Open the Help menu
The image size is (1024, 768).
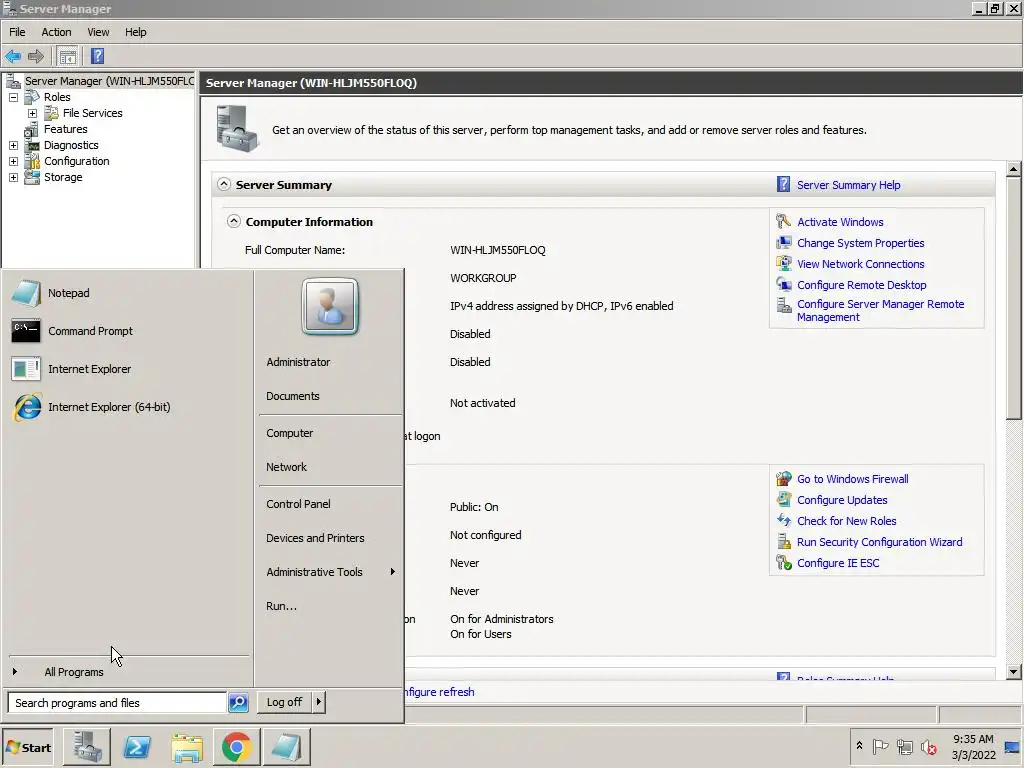[136, 32]
